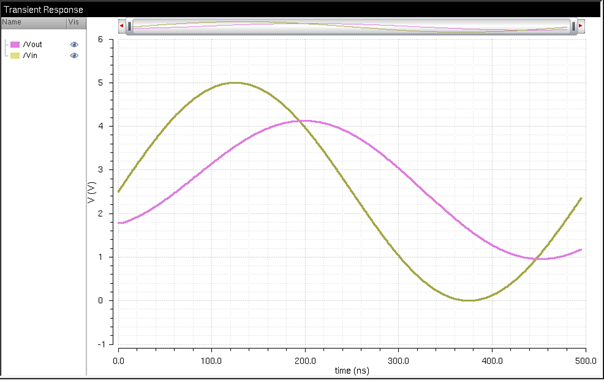Toggle visibility eye for /Vout trace

(x=74, y=45)
